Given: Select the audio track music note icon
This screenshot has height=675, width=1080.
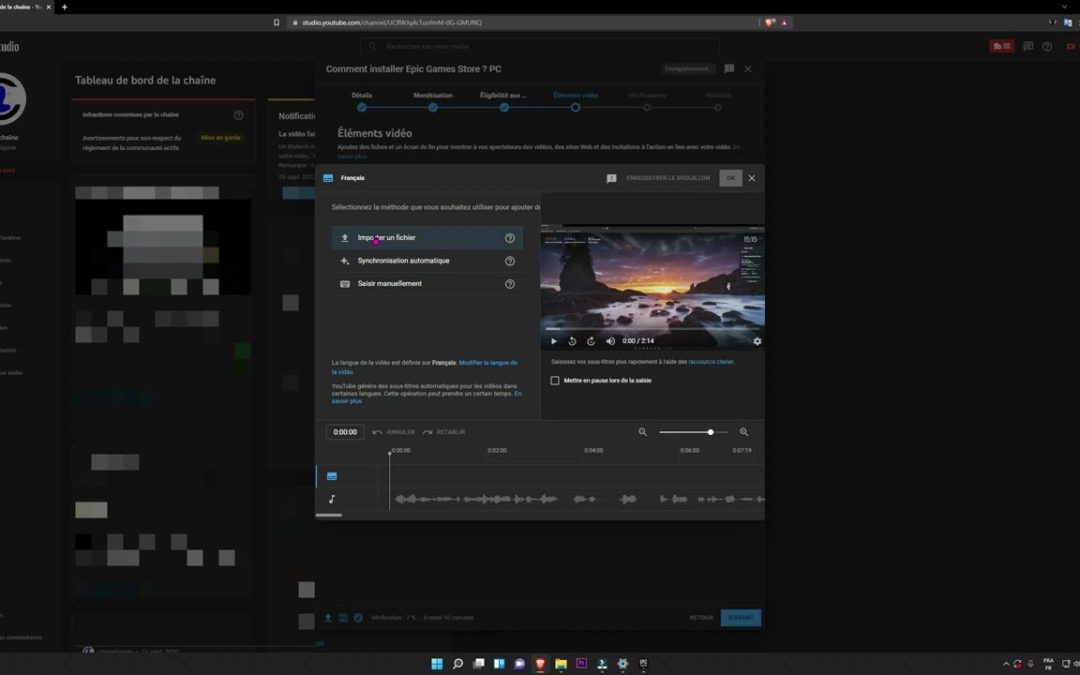Looking at the screenshot, I should point(332,499).
